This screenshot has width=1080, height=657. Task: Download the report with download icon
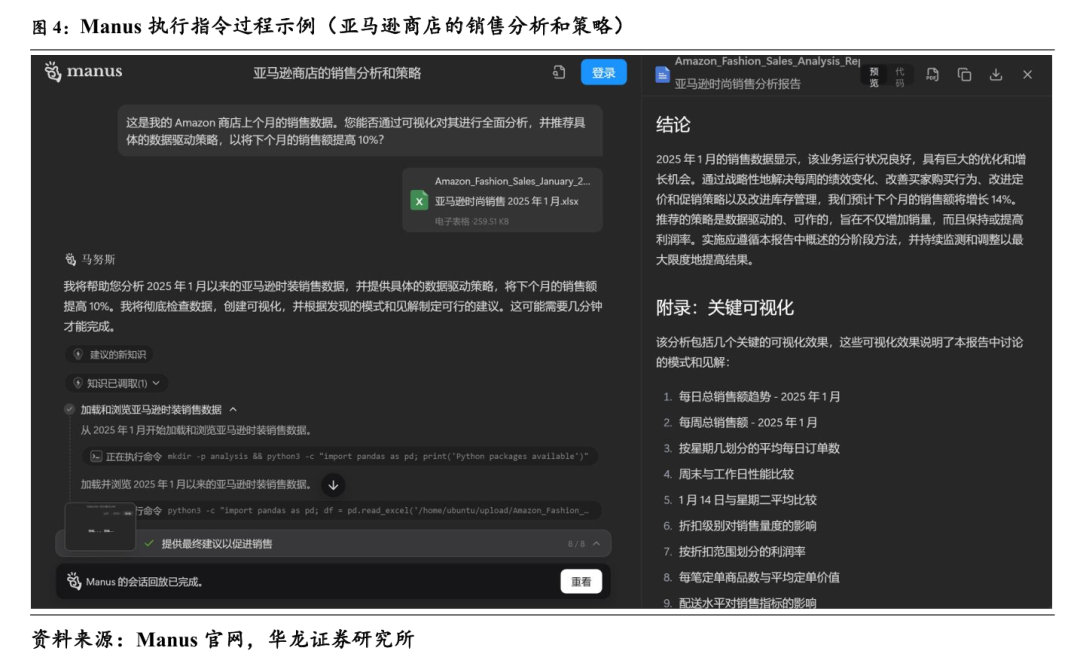pos(996,74)
